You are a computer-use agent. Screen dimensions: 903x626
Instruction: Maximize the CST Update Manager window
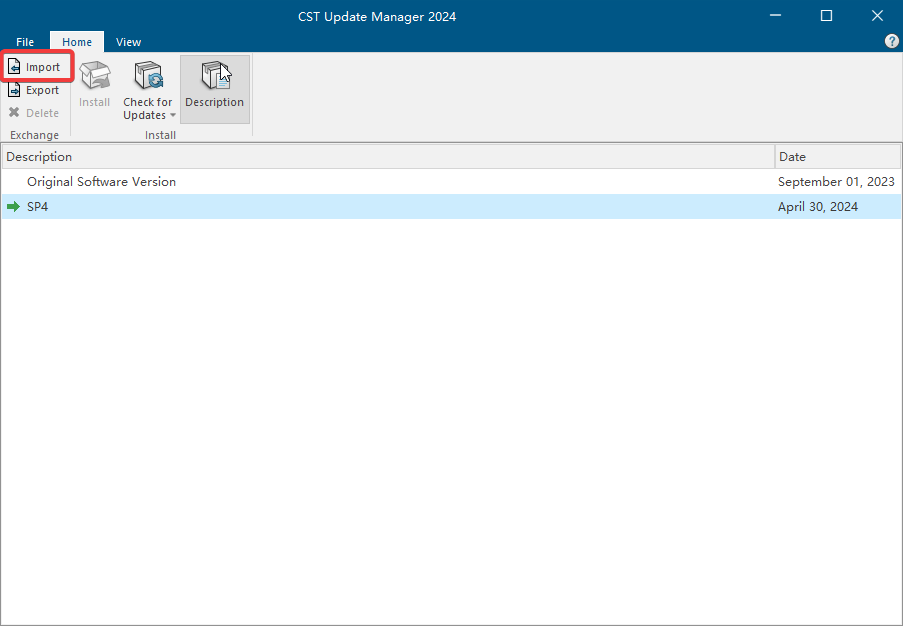(826, 16)
